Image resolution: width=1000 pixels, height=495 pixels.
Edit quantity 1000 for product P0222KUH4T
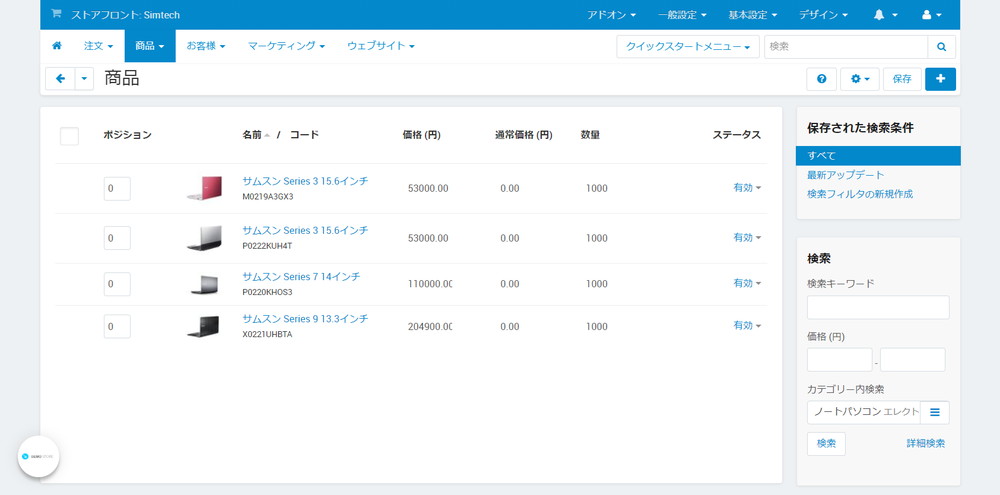click(597, 238)
